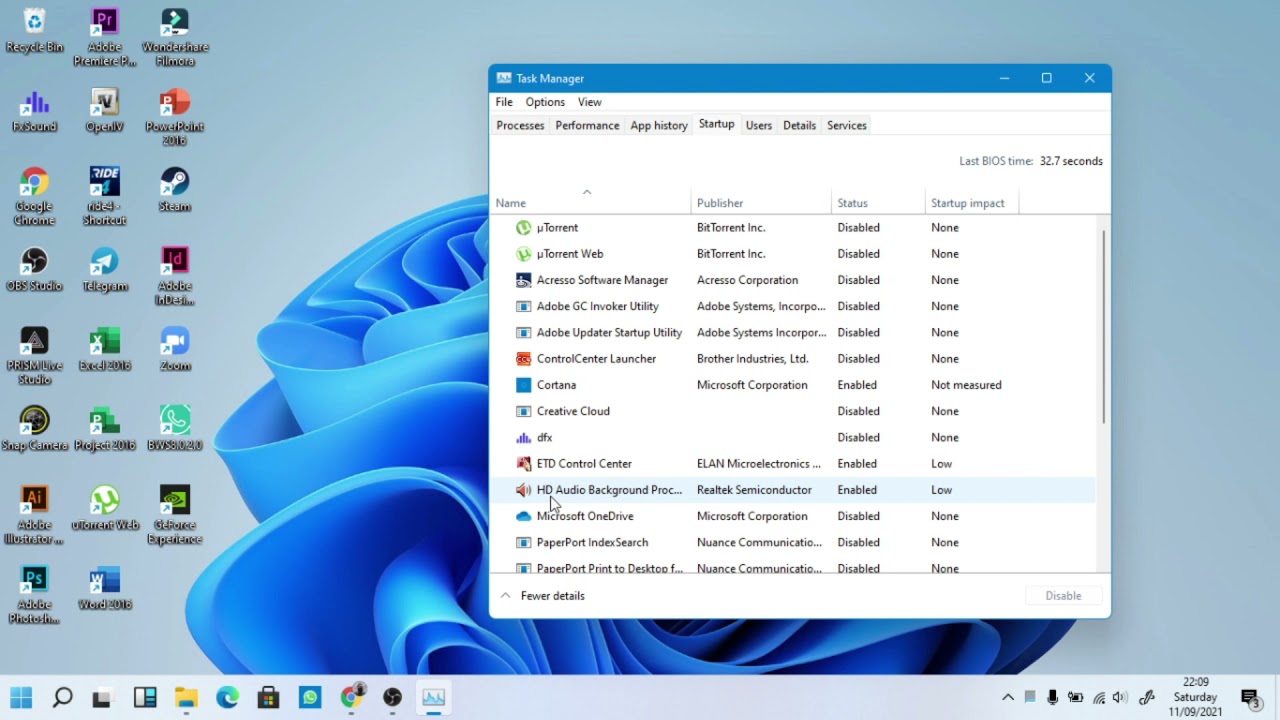The width and height of the screenshot is (1280, 720).
Task: Open the Options menu
Action: point(545,102)
